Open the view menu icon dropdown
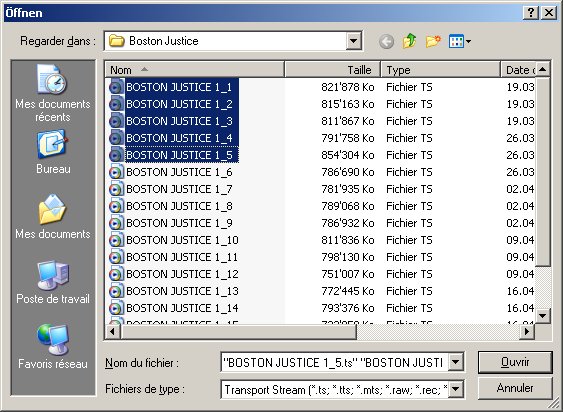 (460, 41)
